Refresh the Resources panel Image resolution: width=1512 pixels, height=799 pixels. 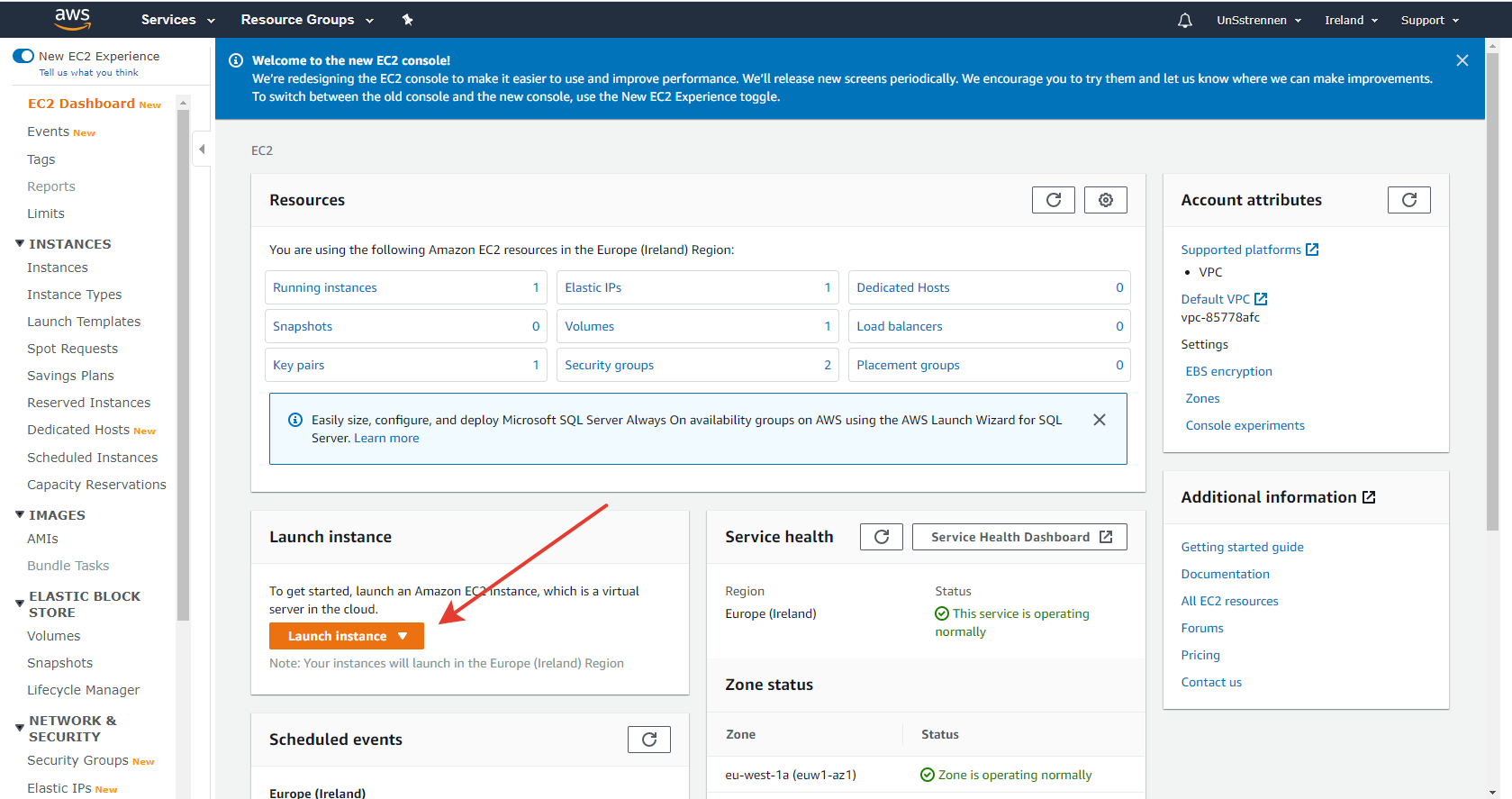(x=1053, y=200)
